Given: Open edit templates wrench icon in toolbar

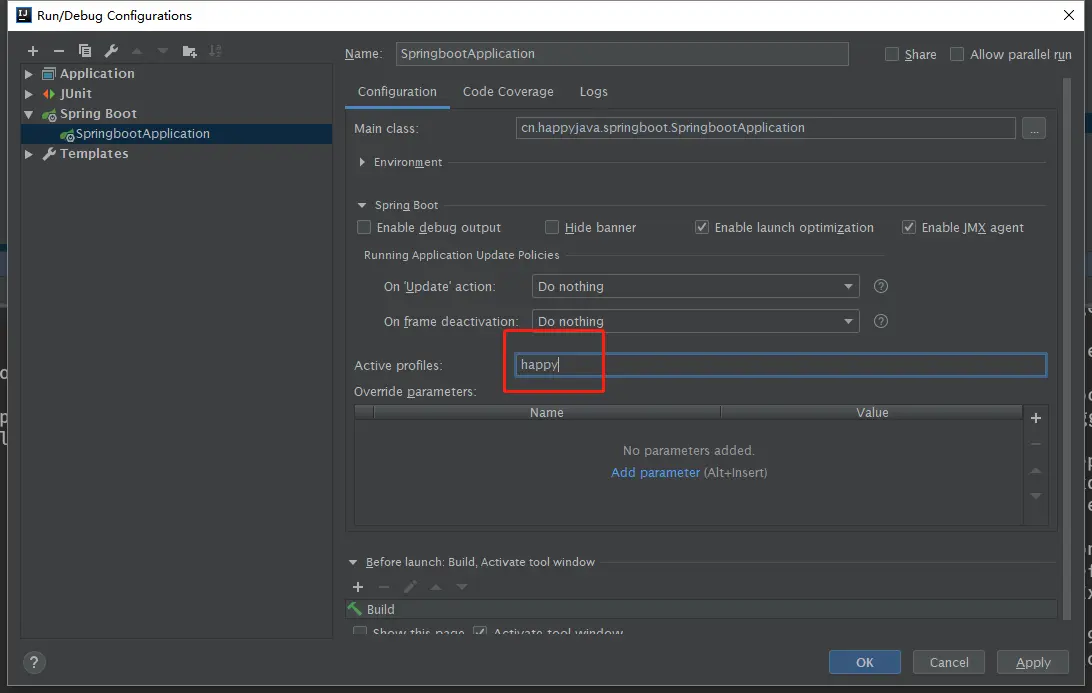Looking at the screenshot, I should pos(111,51).
